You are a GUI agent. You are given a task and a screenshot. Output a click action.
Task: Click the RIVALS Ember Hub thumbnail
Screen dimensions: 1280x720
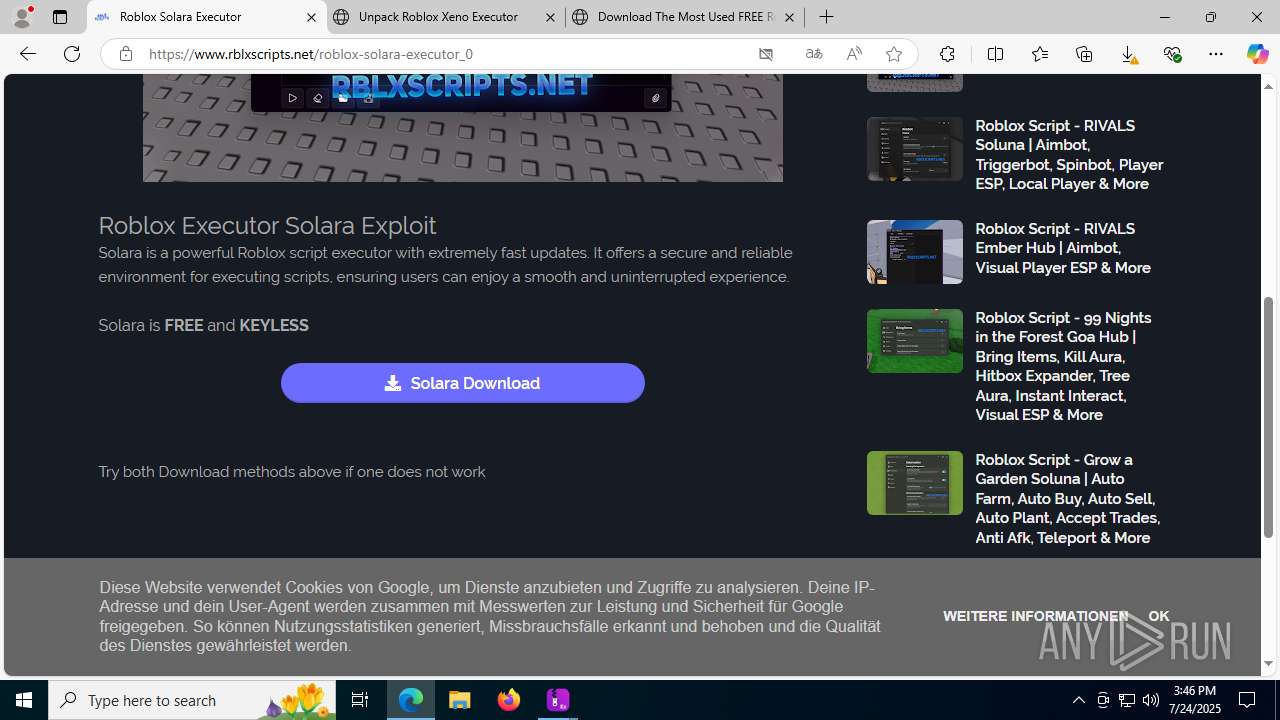click(914, 252)
